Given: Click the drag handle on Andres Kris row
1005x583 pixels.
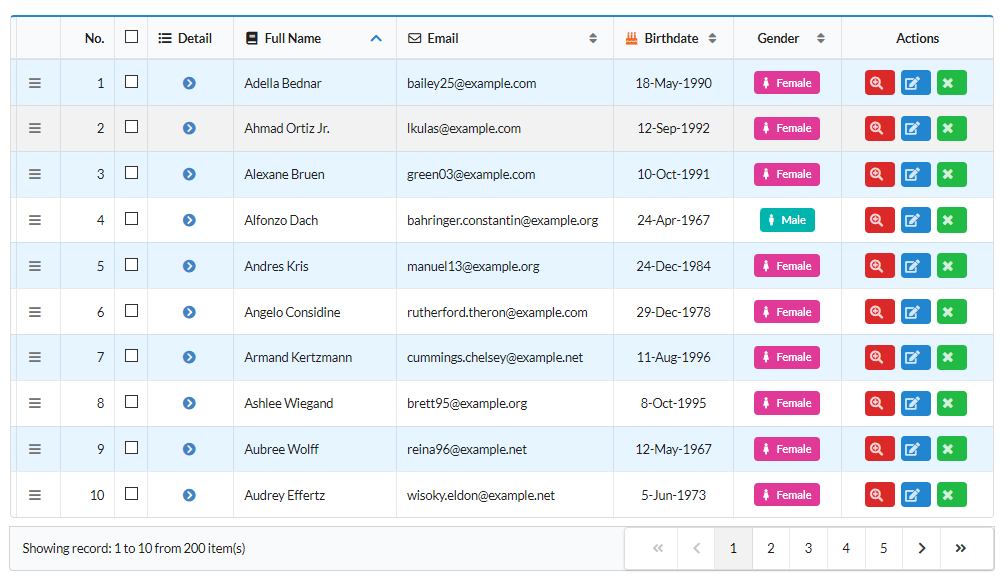Looking at the screenshot, I should (36, 266).
